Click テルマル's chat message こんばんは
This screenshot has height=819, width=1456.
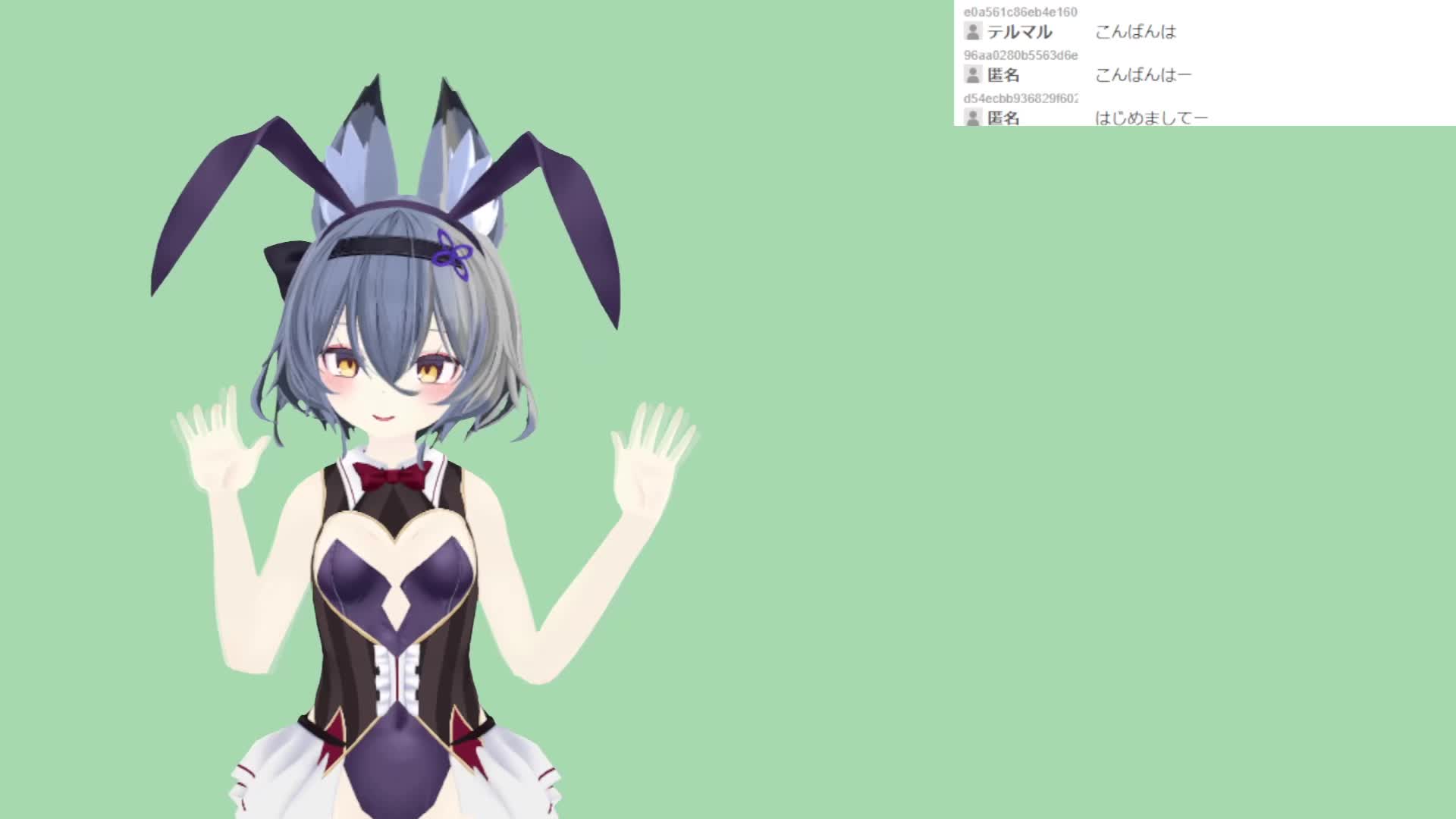(1135, 32)
